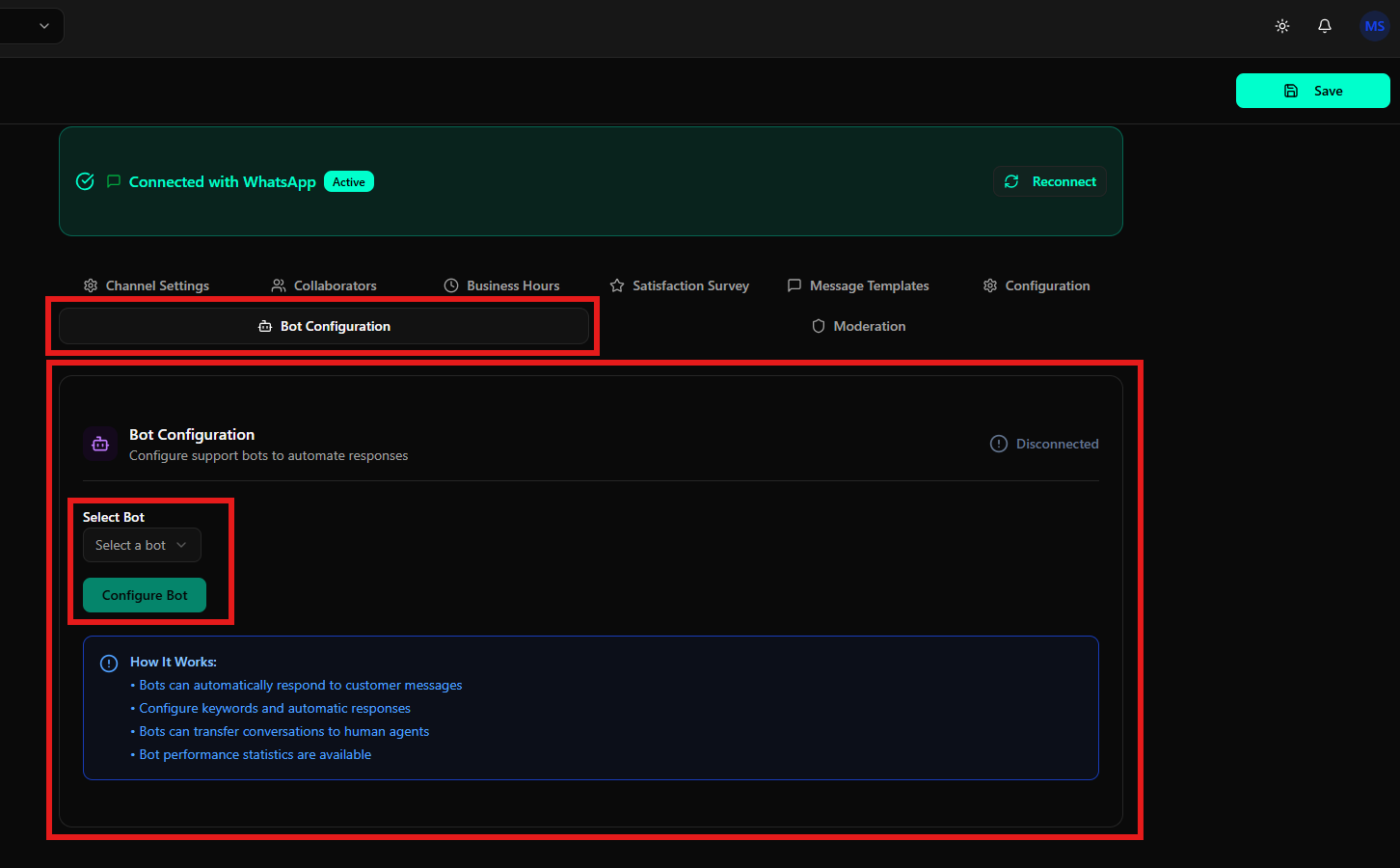Switch to the Collaborators tab
The image size is (1400, 868).
[x=324, y=285]
